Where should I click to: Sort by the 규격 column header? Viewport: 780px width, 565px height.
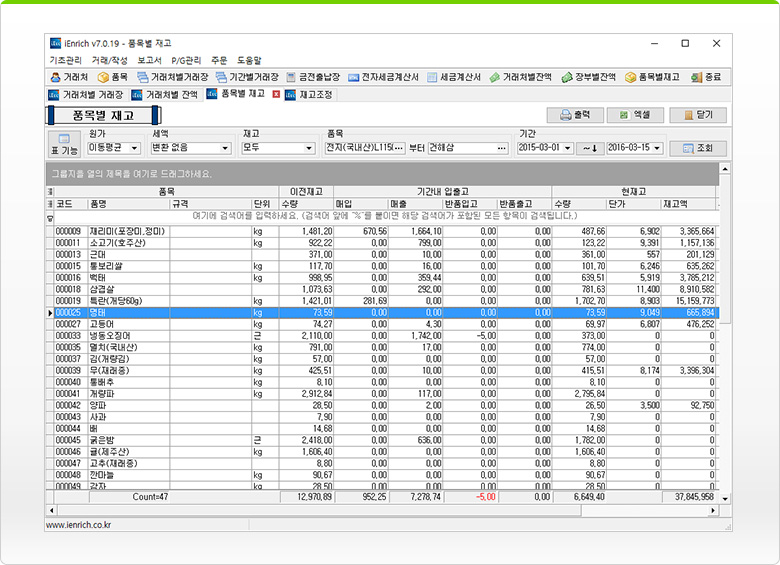pyautogui.click(x=211, y=204)
